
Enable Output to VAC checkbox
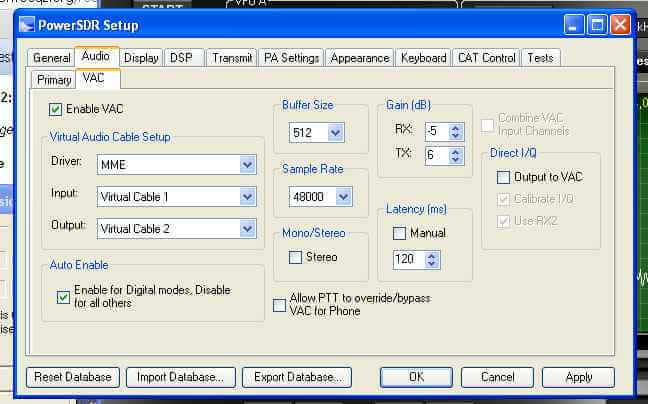[503, 178]
